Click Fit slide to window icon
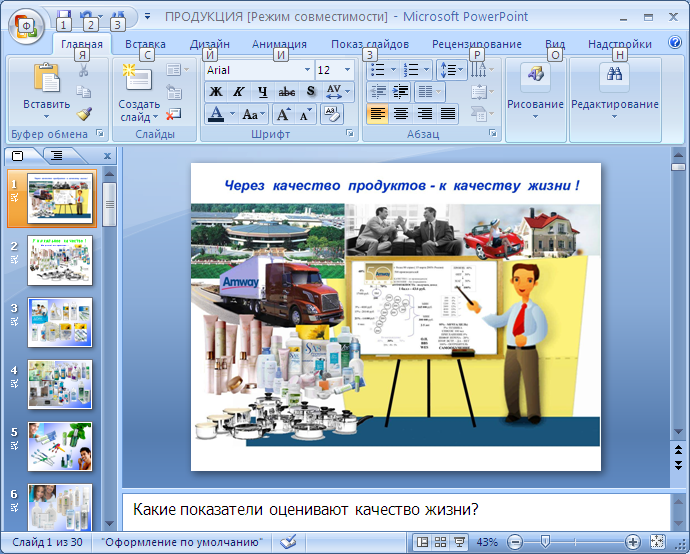The width and height of the screenshot is (690, 554). (x=657, y=542)
